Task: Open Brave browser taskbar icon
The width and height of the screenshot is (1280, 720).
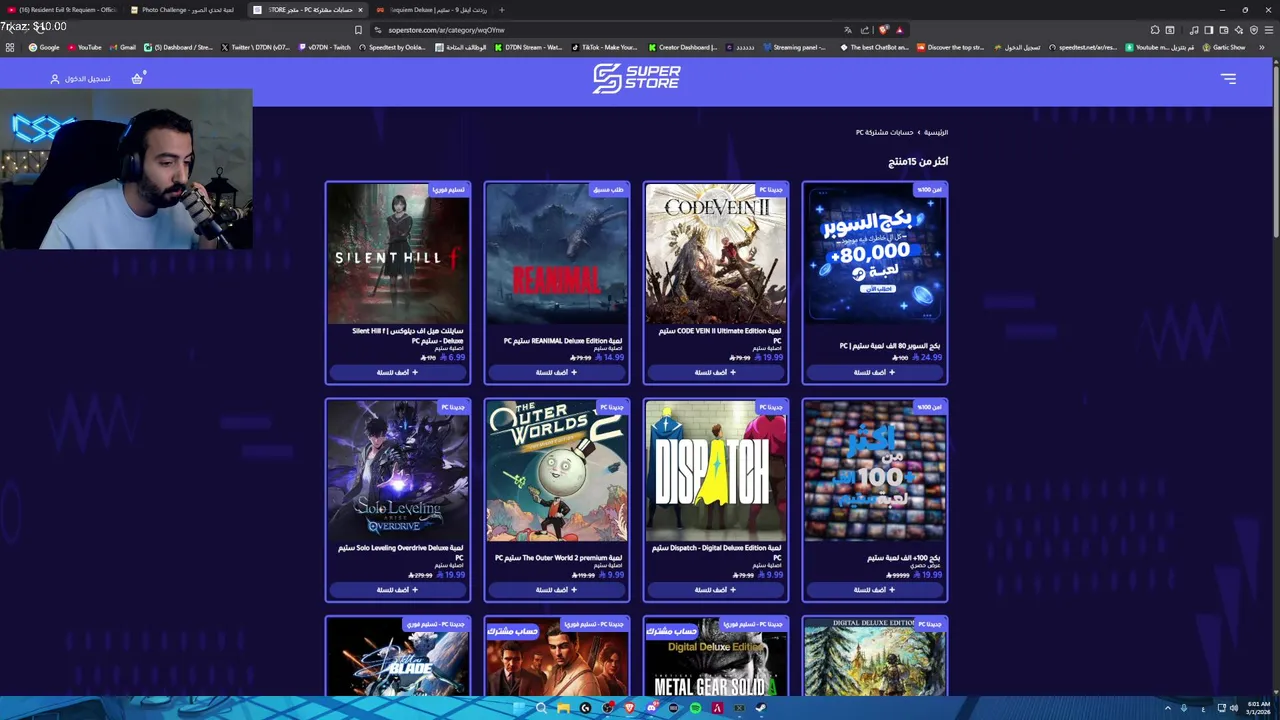Action: coord(629,708)
